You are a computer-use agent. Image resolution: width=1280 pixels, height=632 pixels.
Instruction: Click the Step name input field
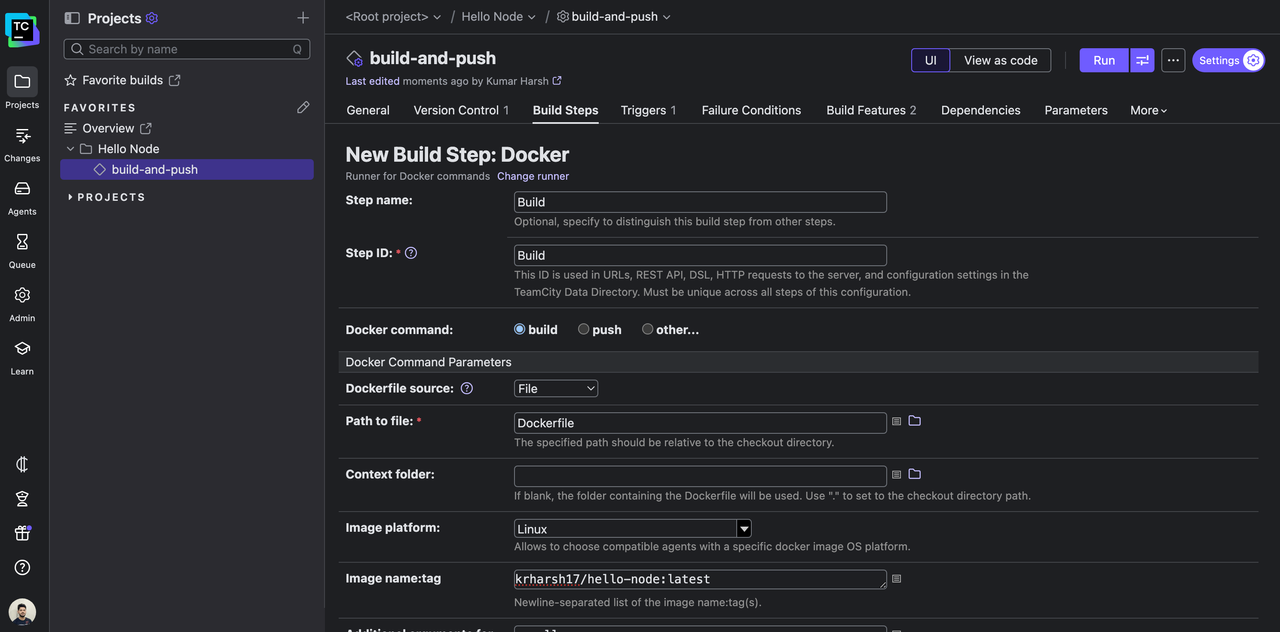[700, 202]
